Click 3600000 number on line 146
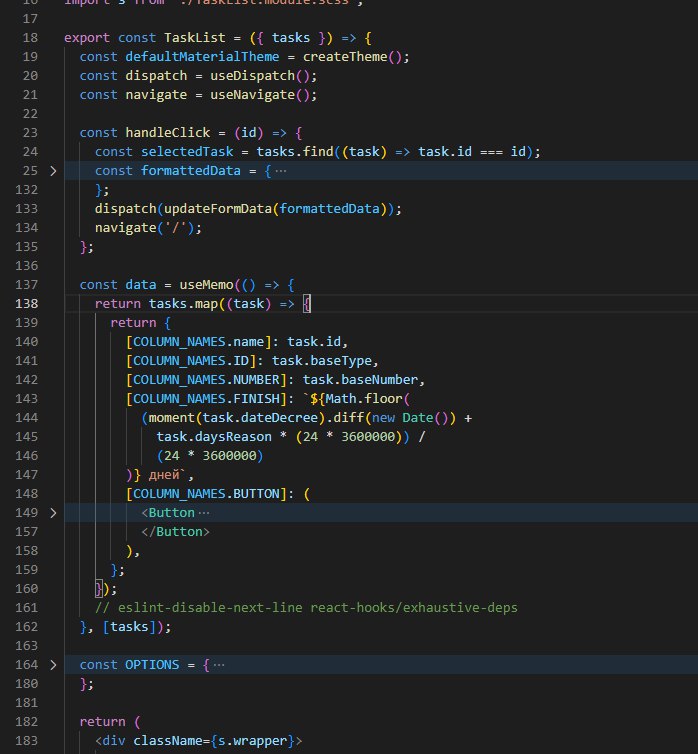The height and width of the screenshot is (754, 698). coord(229,456)
